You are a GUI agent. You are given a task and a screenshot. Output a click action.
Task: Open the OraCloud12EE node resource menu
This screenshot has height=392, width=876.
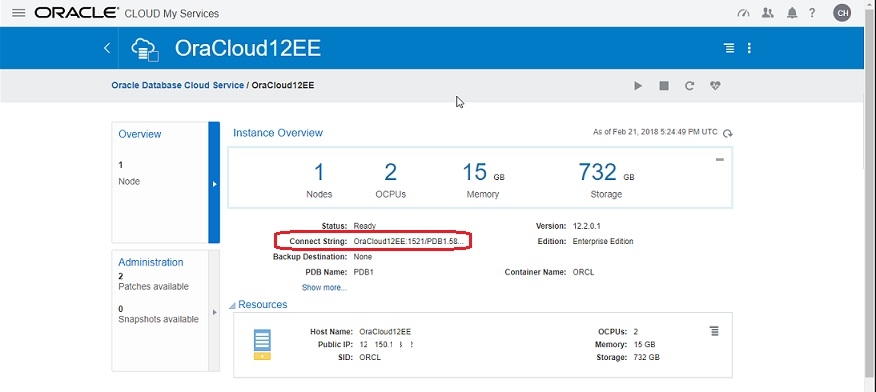pyautogui.click(x=714, y=331)
